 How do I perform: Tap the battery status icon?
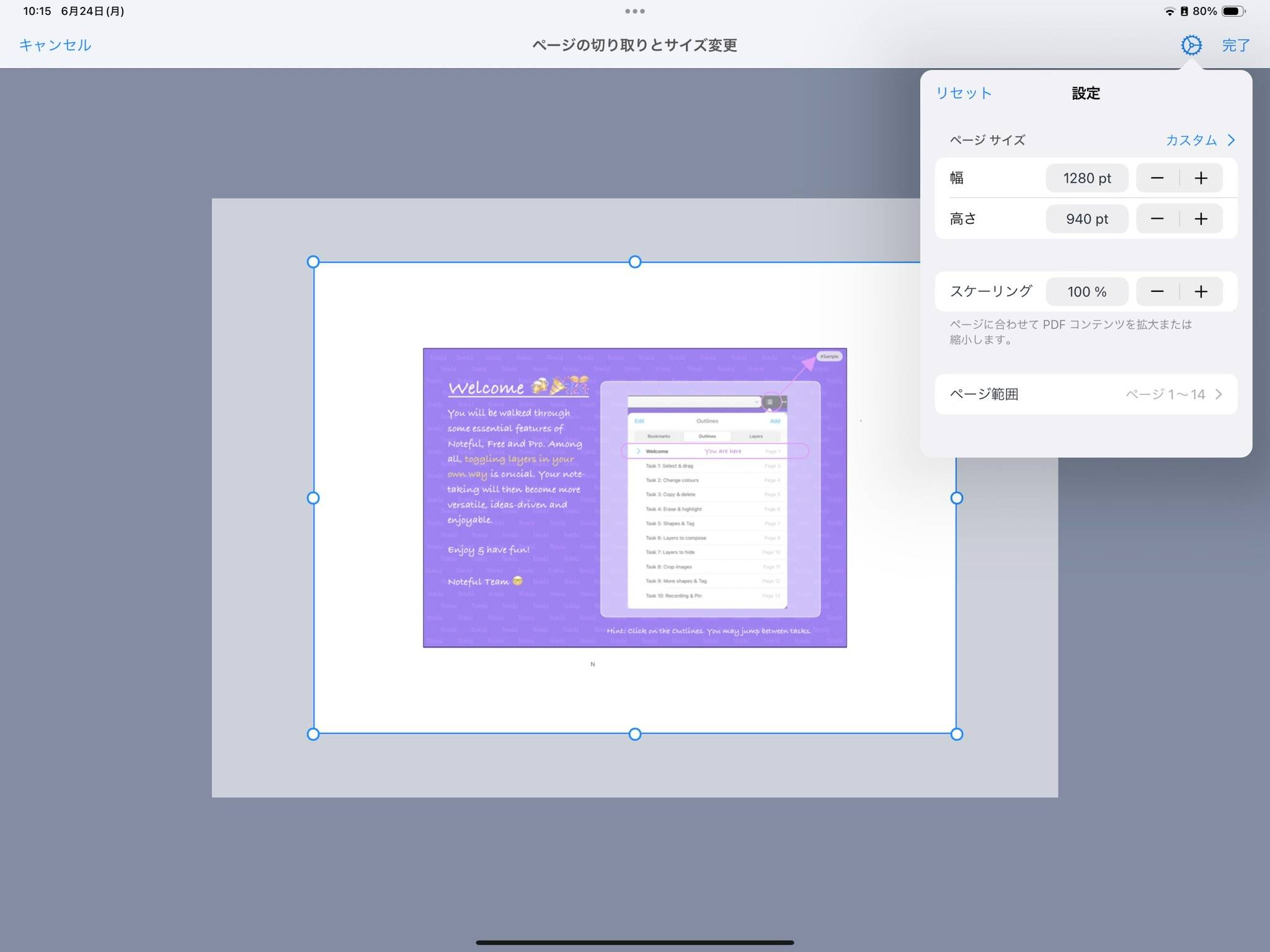tap(1233, 11)
